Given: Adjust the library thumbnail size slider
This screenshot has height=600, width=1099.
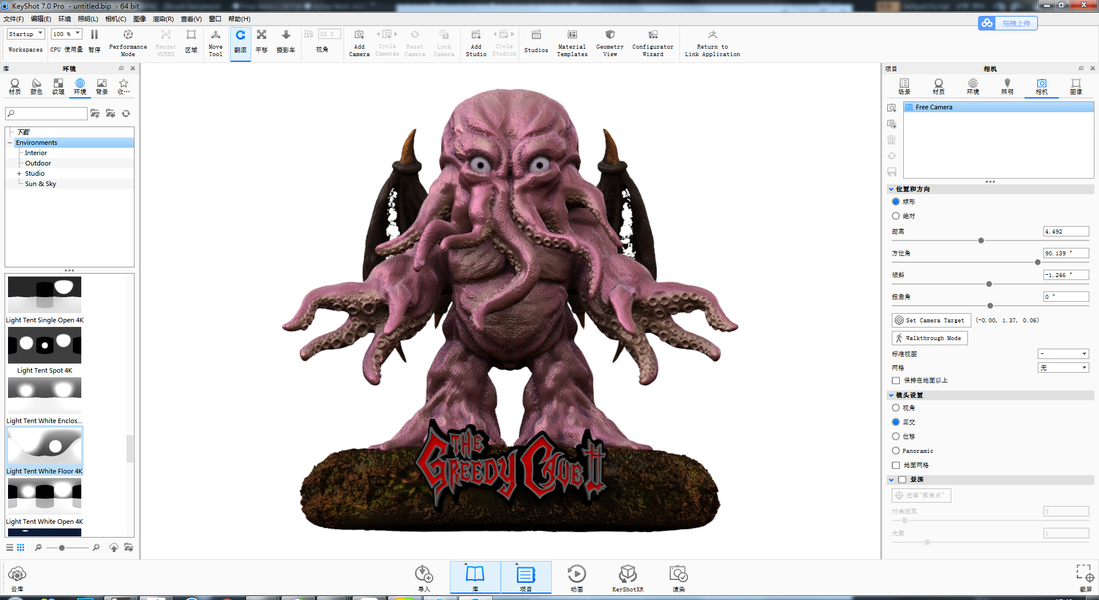Looking at the screenshot, I should (x=62, y=547).
